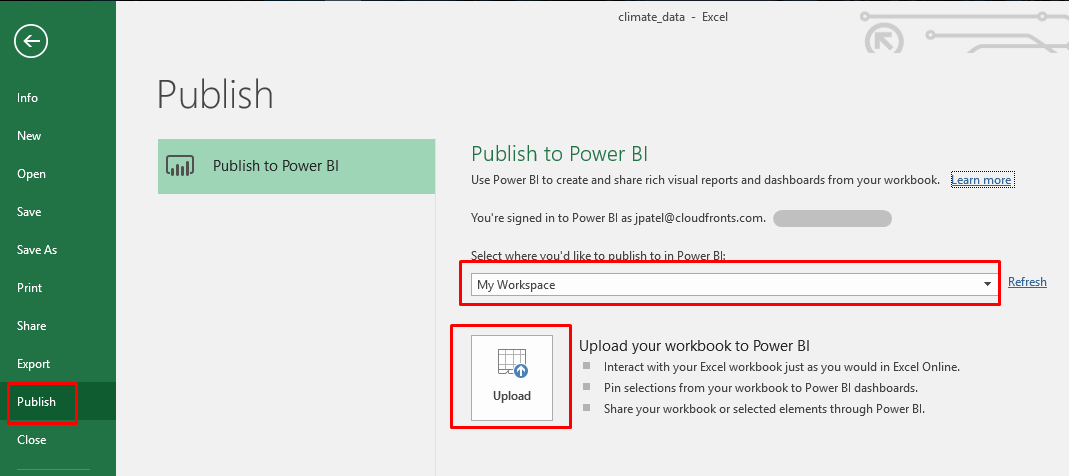Select Print in the backstage menu
Viewport: 1069px width, 476px height.
(29, 288)
